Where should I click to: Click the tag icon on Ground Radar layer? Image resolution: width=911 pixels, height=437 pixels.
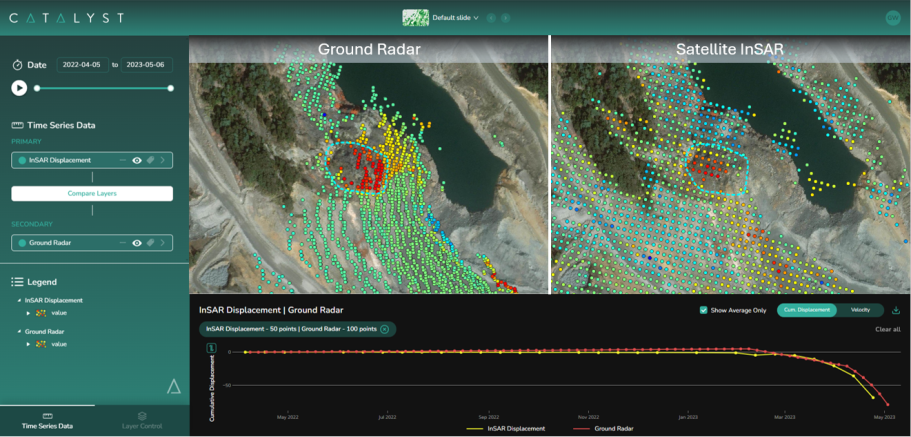[150, 243]
